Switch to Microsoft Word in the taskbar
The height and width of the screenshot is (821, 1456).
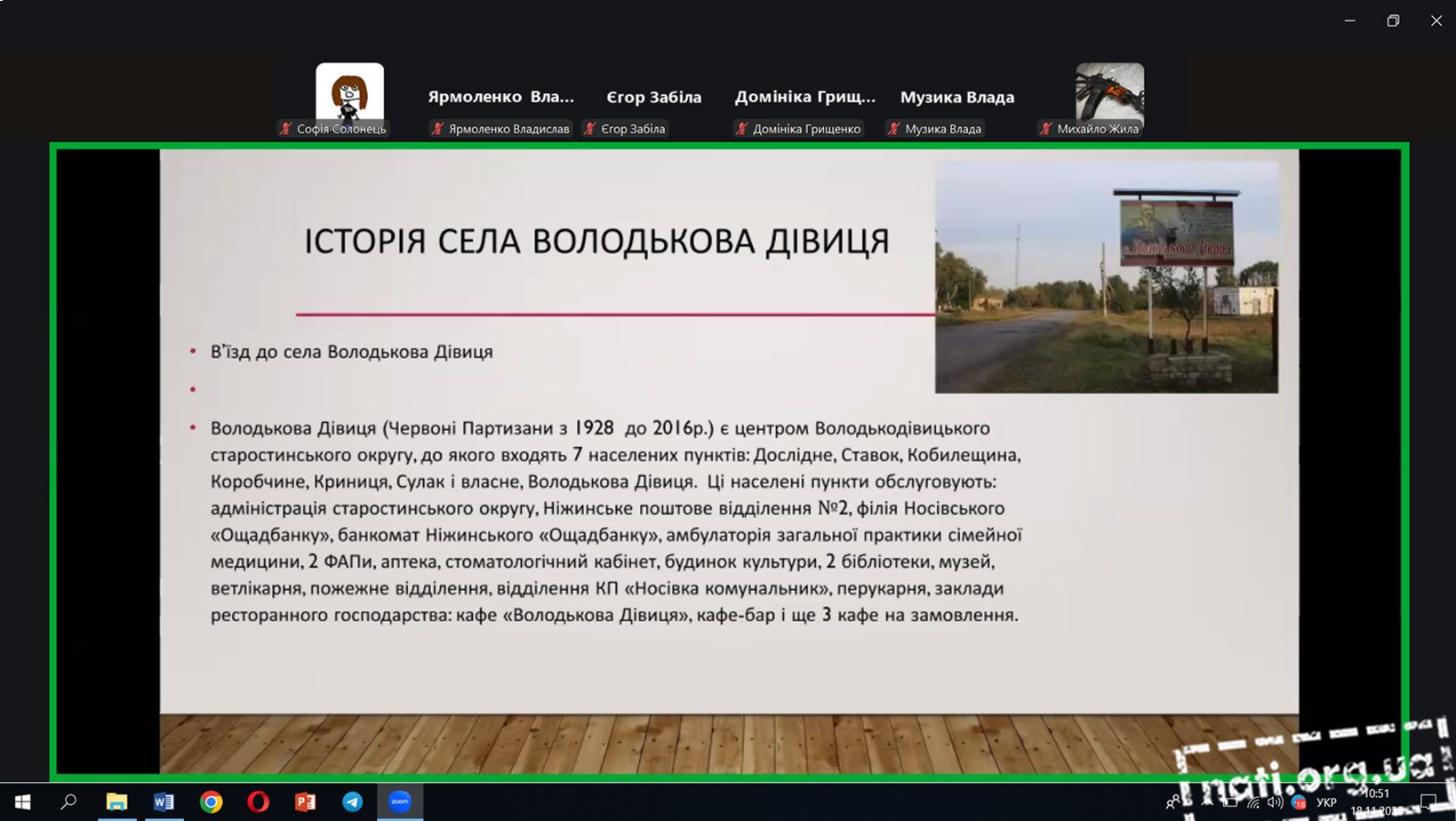(x=164, y=801)
